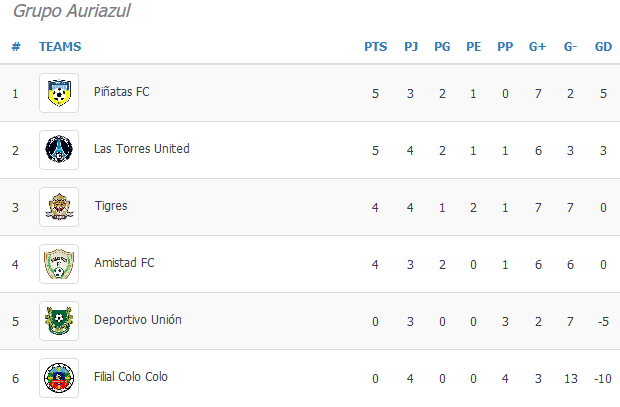Screen dimensions: 620x407
Task: Click the Deportivo Unión team logo
Action: (x=58, y=321)
